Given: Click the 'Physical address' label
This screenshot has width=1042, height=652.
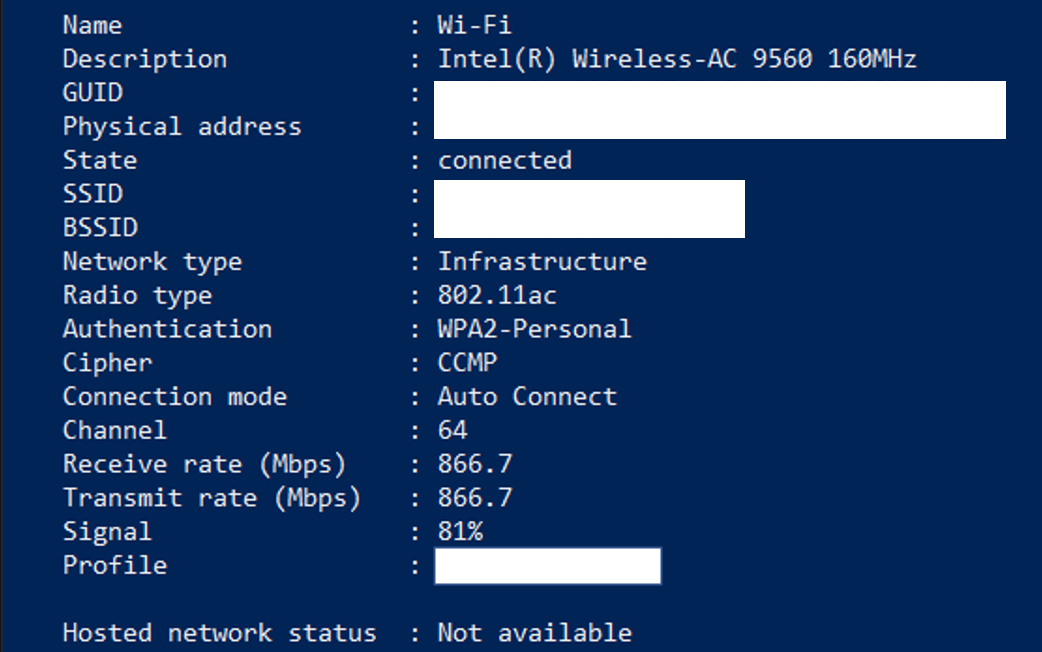Looking at the screenshot, I should [x=182, y=126].
